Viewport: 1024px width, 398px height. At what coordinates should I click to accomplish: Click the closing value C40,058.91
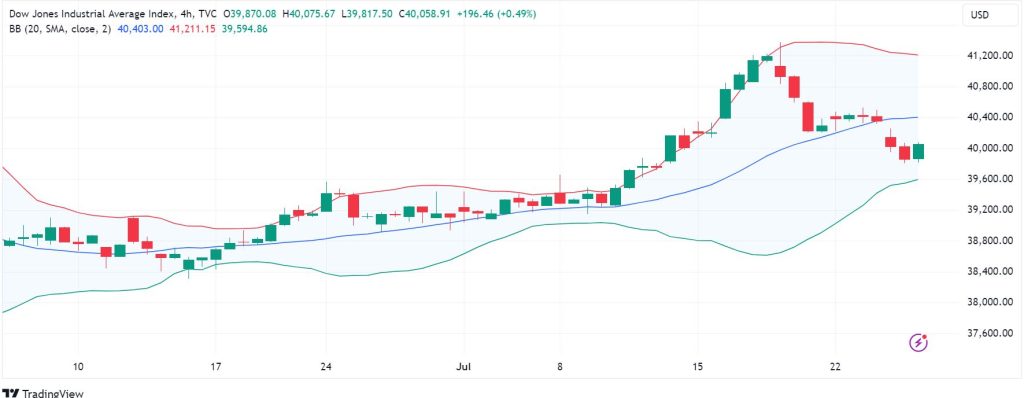(422, 13)
